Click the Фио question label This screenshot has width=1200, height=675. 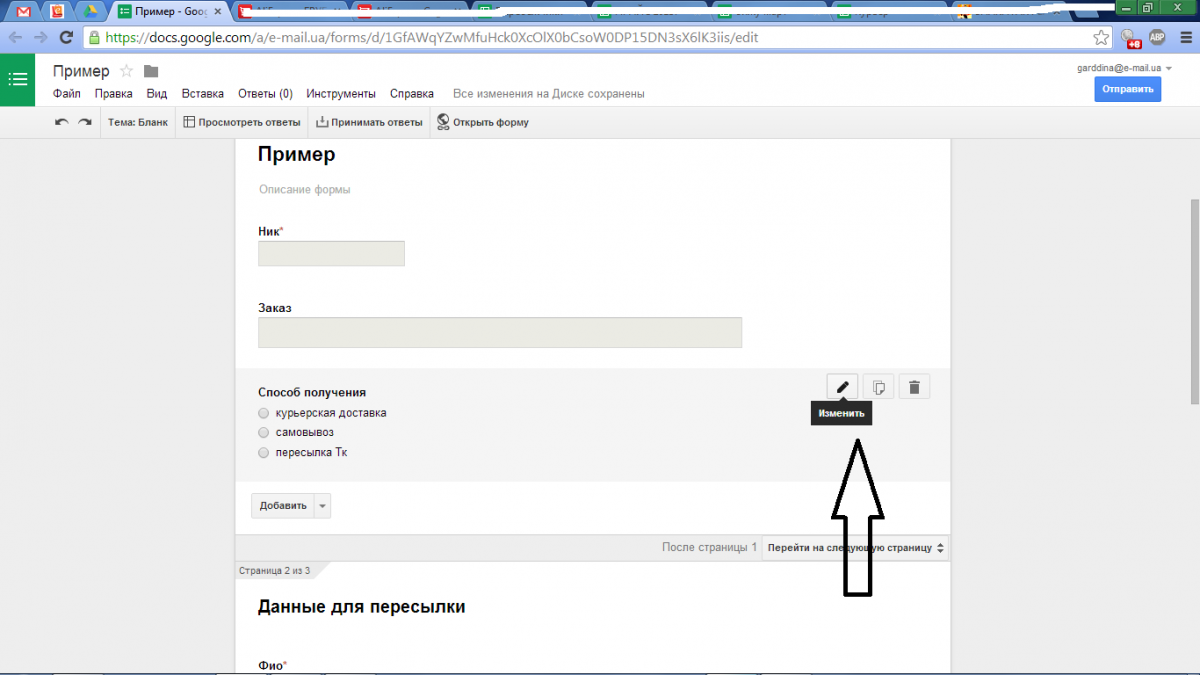[x=270, y=665]
